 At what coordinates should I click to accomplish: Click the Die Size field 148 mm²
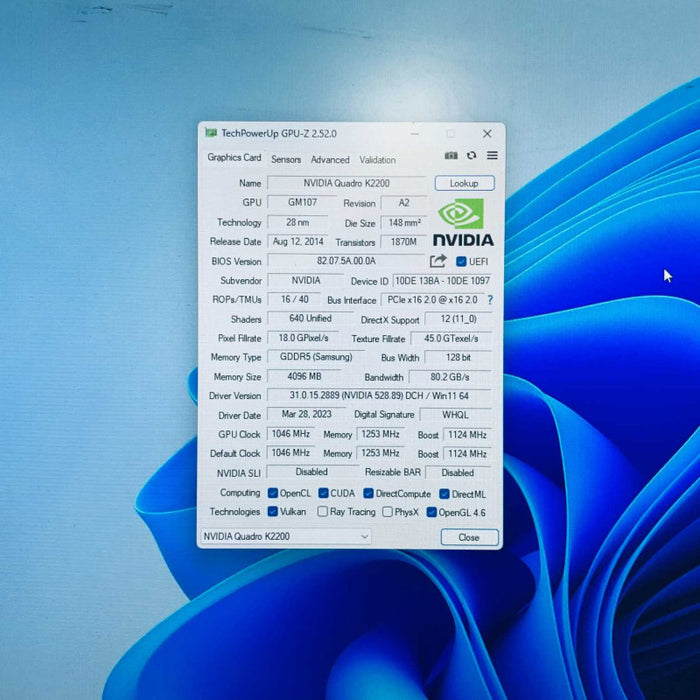(404, 222)
